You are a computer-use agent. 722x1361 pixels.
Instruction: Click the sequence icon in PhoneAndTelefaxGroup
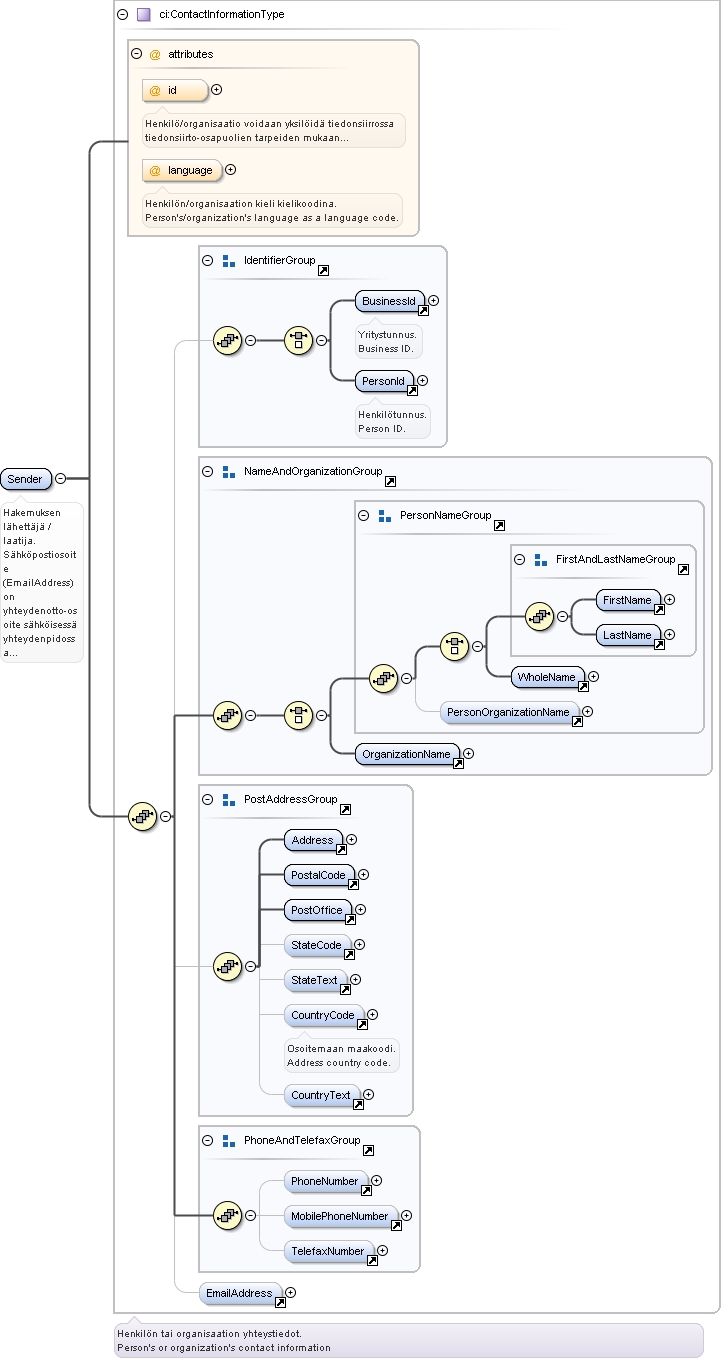[228, 1215]
